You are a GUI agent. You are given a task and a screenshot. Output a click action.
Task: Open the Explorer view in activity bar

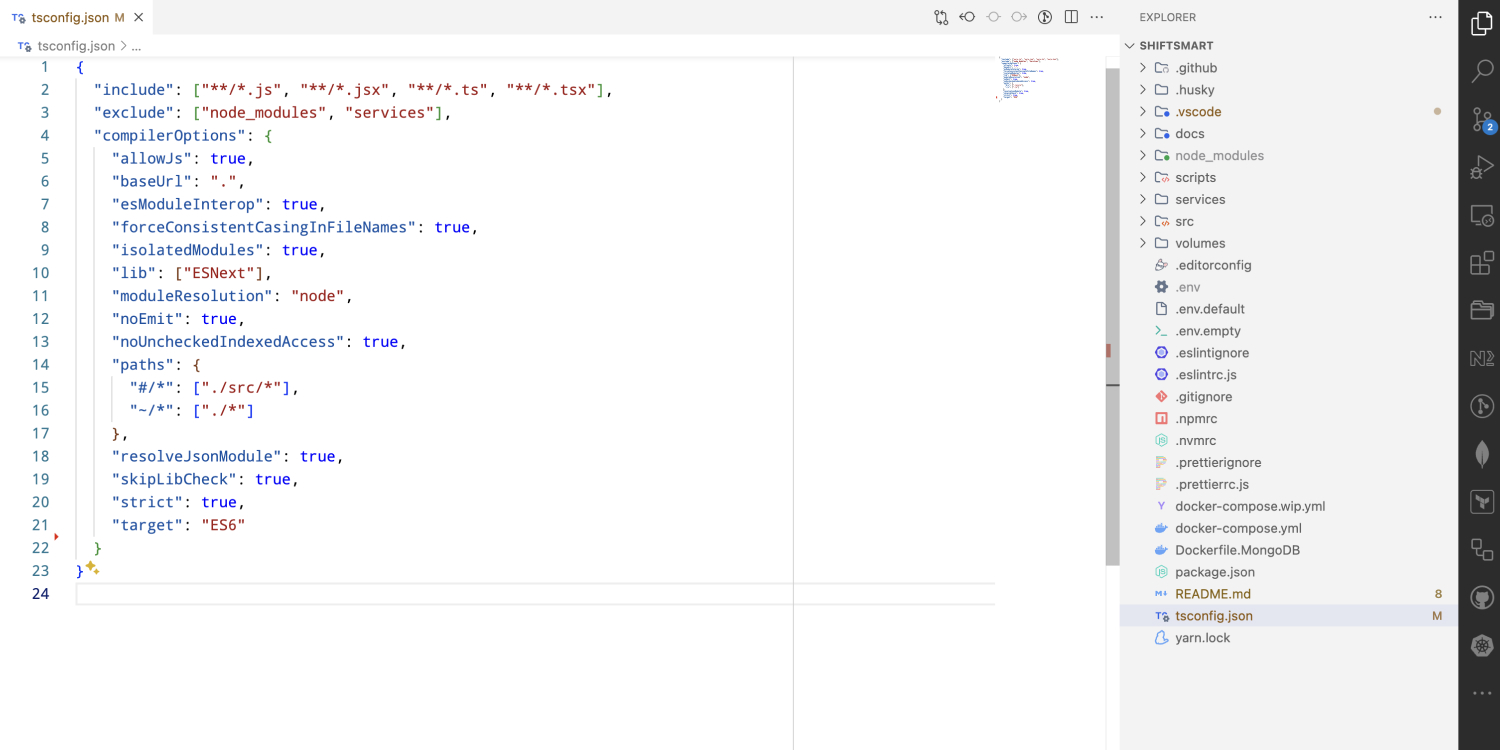(x=1481, y=25)
